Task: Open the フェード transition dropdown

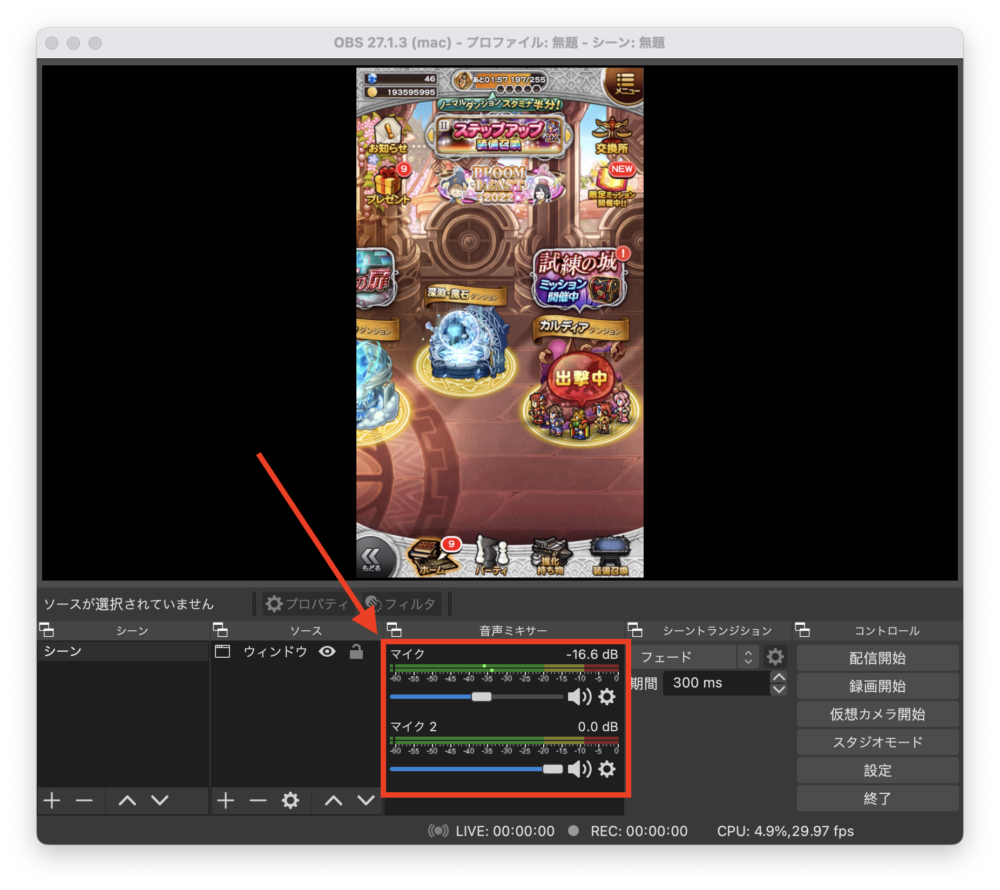Action: pos(696,657)
